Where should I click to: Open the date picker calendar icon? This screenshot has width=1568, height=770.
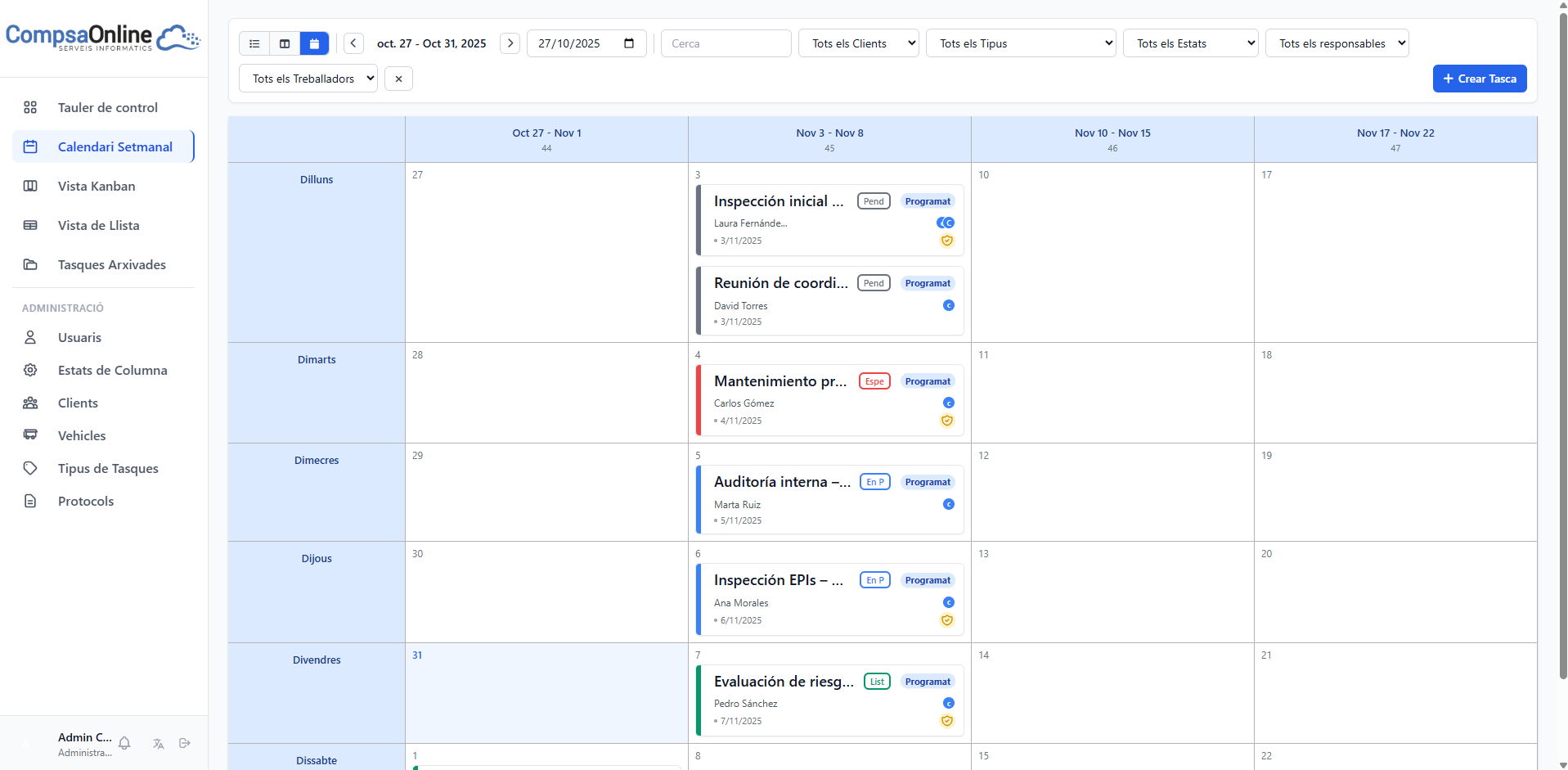629,43
